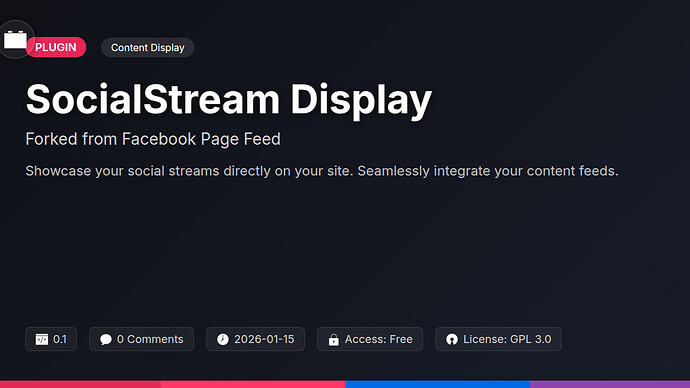Open the 0 Comments label
The width and height of the screenshot is (690, 388).
[150, 339]
